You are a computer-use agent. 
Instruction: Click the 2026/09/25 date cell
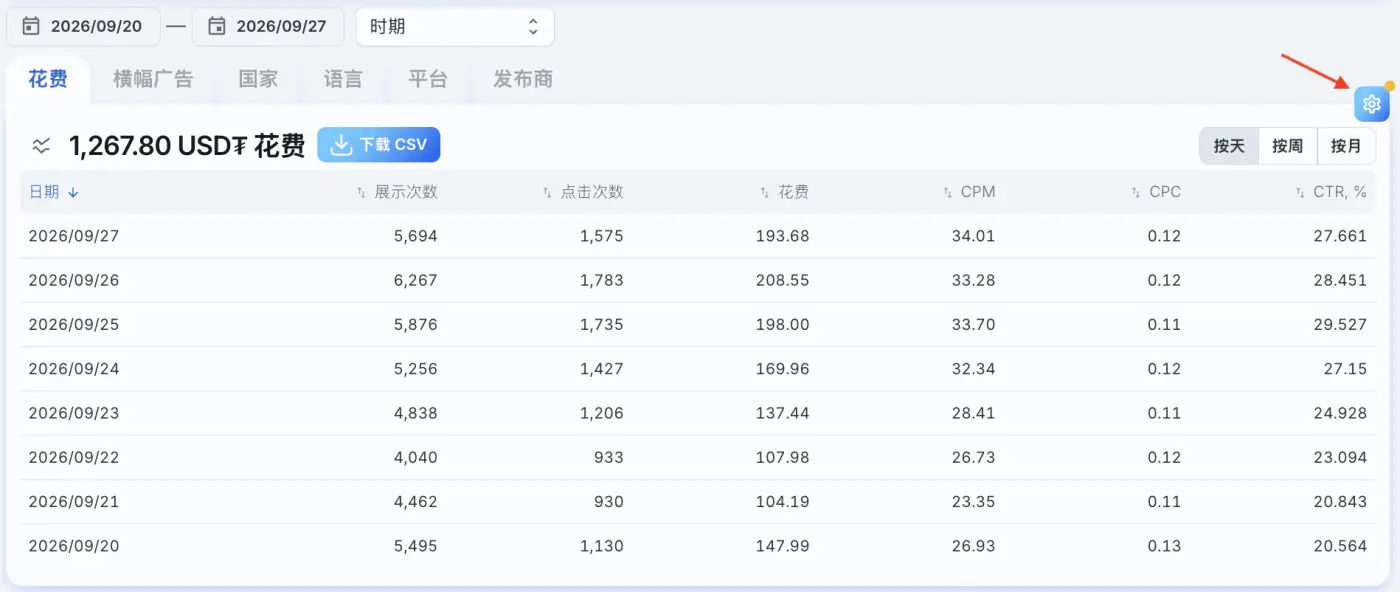click(74, 324)
